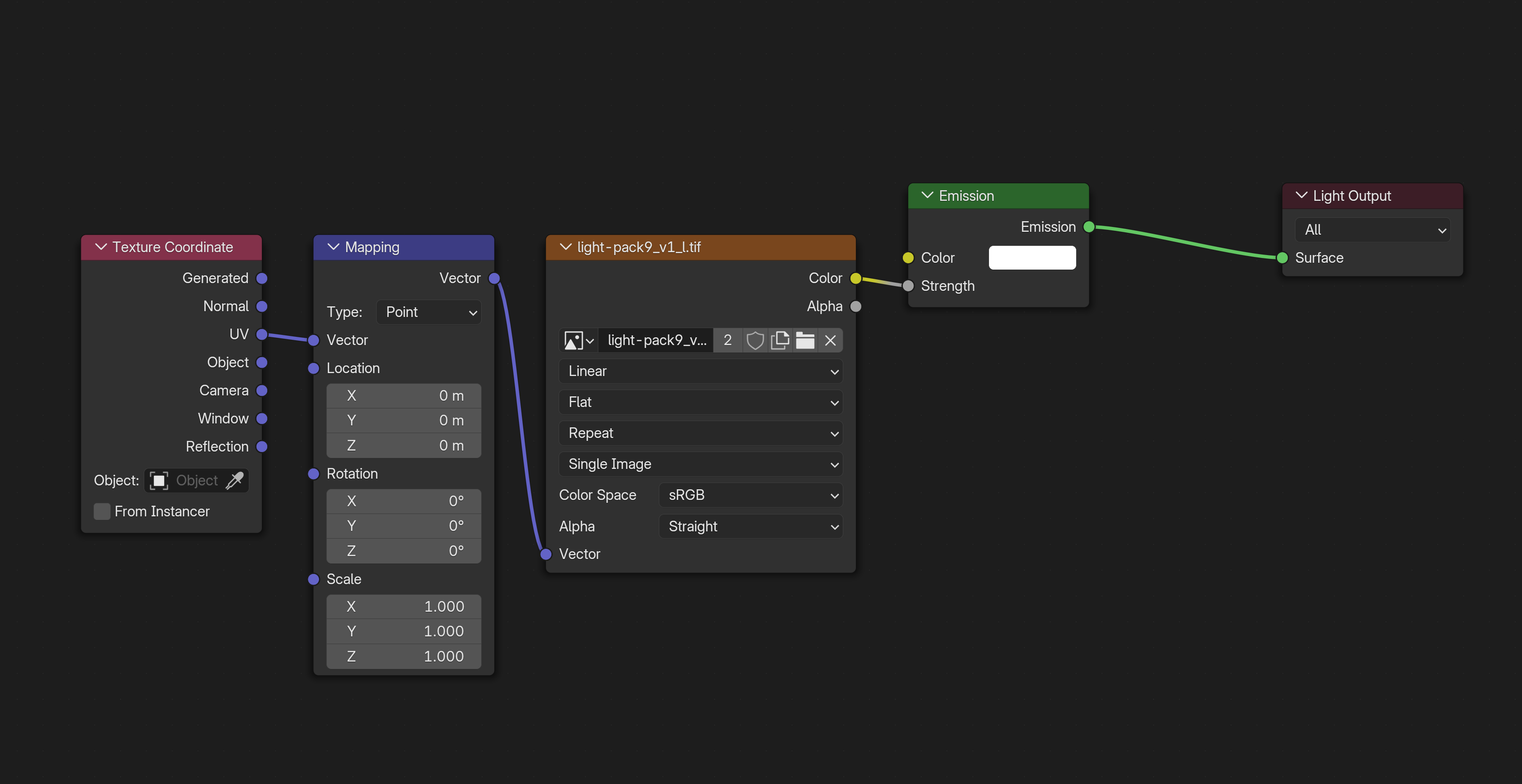This screenshot has width=1522, height=784.
Task: Click the light-pack9_v... image name field
Action: 656,340
